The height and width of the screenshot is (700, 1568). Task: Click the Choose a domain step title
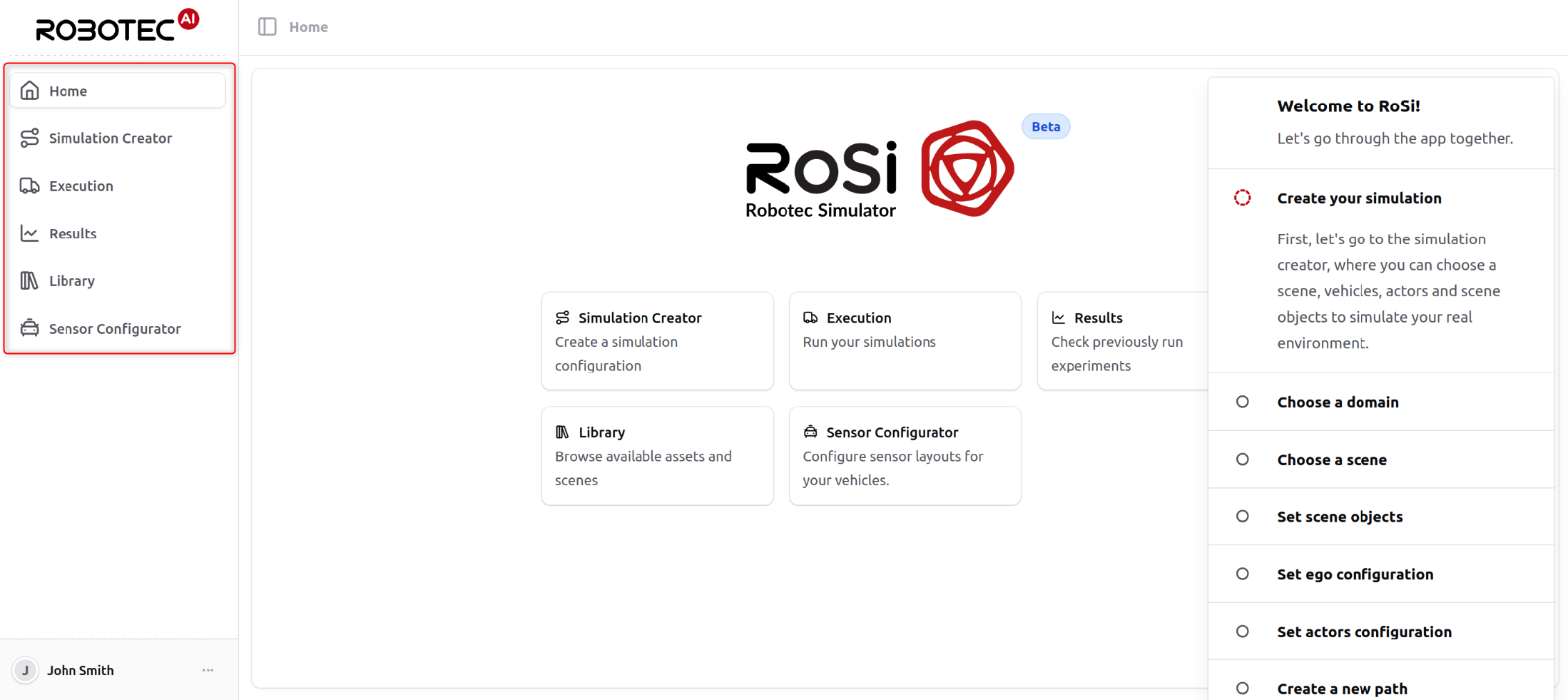1338,402
